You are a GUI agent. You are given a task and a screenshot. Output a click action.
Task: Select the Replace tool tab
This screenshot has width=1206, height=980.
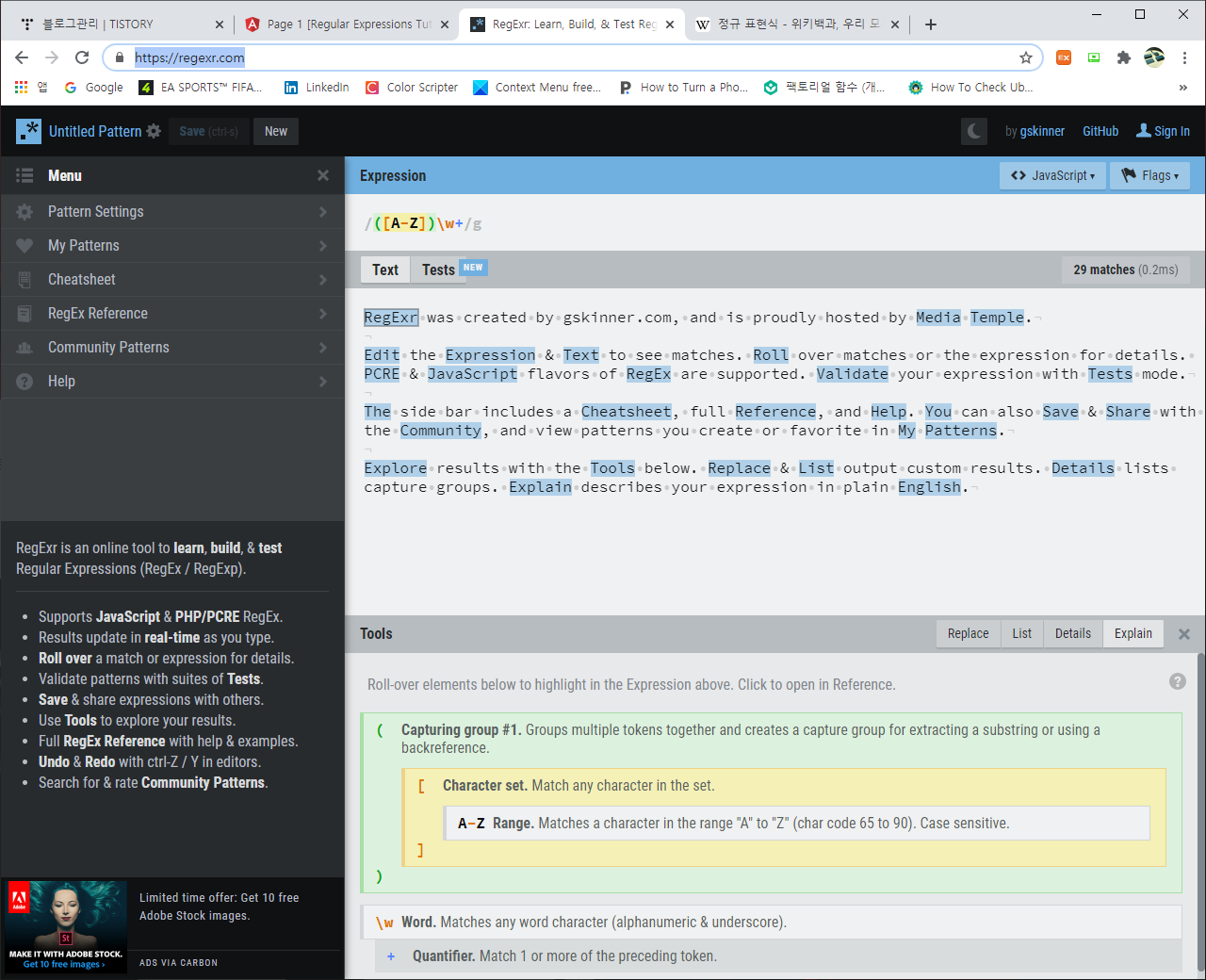point(968,633)
